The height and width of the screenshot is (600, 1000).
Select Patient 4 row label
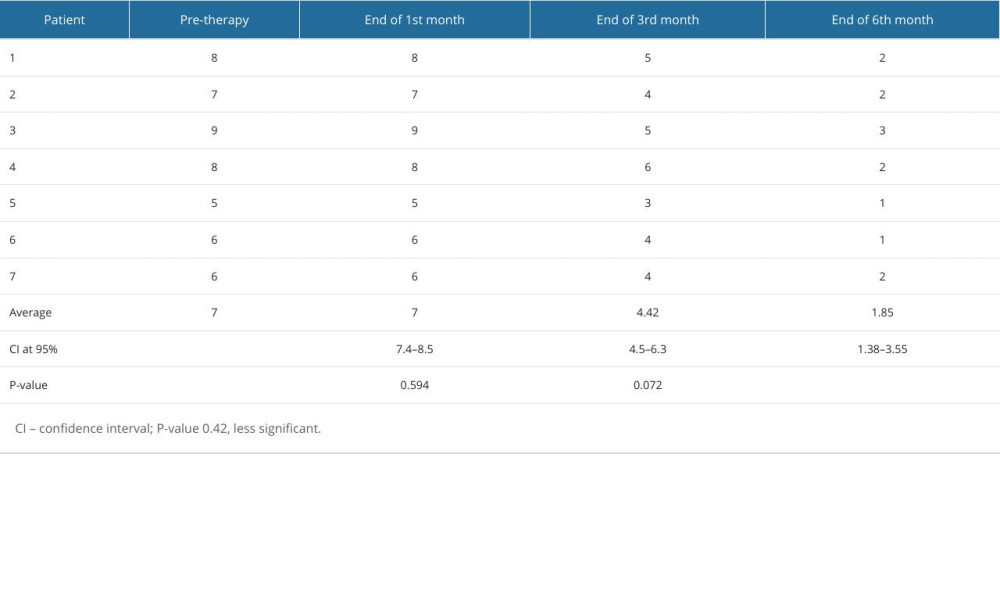click(12, 167)
